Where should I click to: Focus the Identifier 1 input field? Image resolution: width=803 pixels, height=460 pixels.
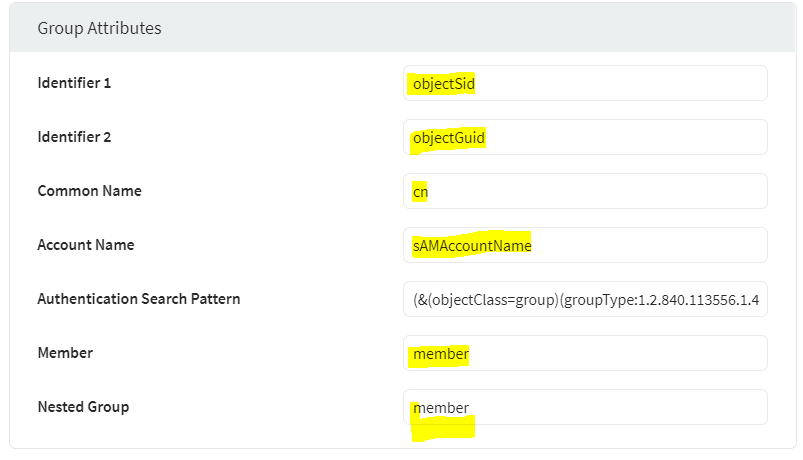tap(585, 83)
